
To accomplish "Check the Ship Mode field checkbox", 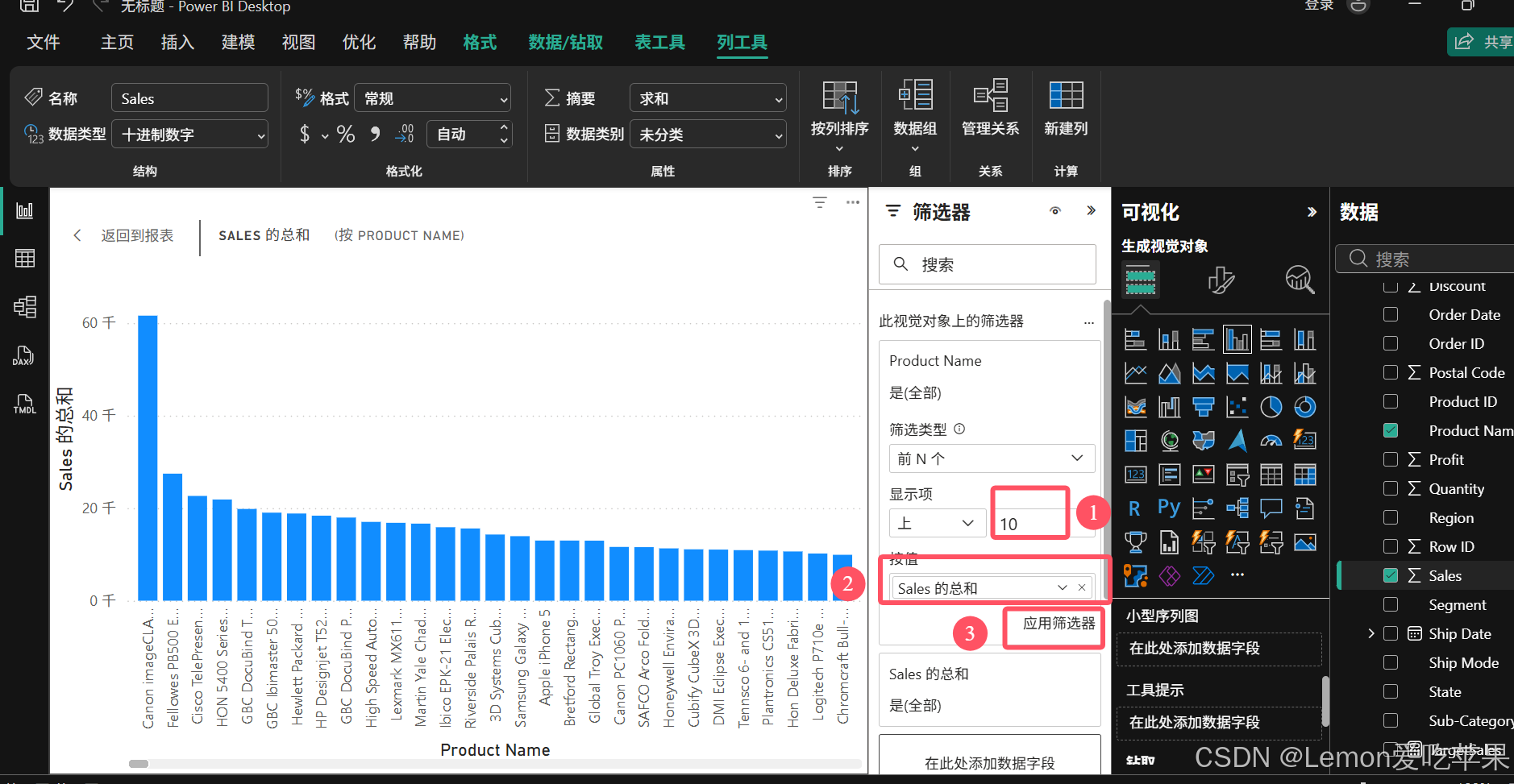I will click(x=1391, y=662).
